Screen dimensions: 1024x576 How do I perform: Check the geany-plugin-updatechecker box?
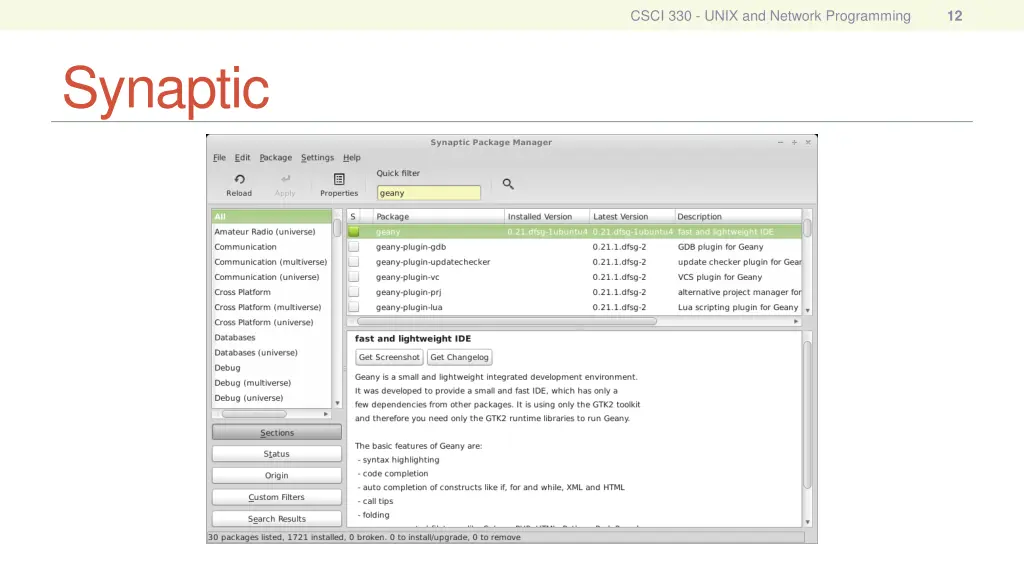point(353,262)
